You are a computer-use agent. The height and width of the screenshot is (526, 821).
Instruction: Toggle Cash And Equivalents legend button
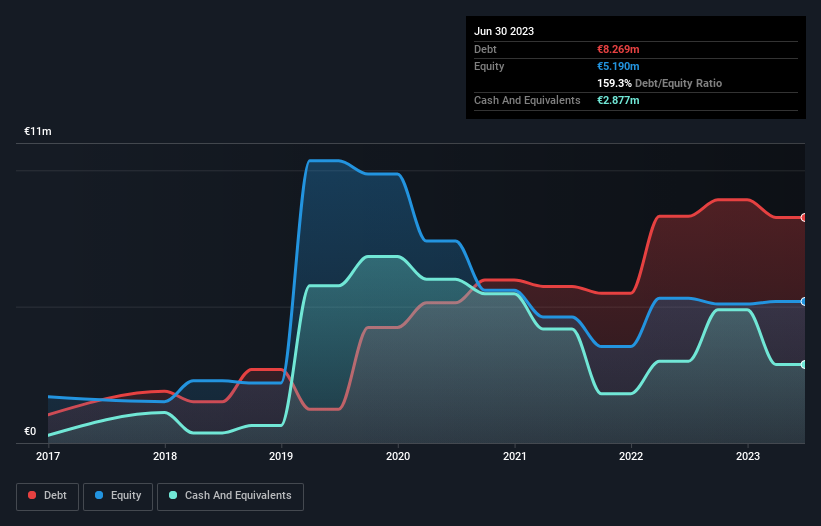point(230,496)
